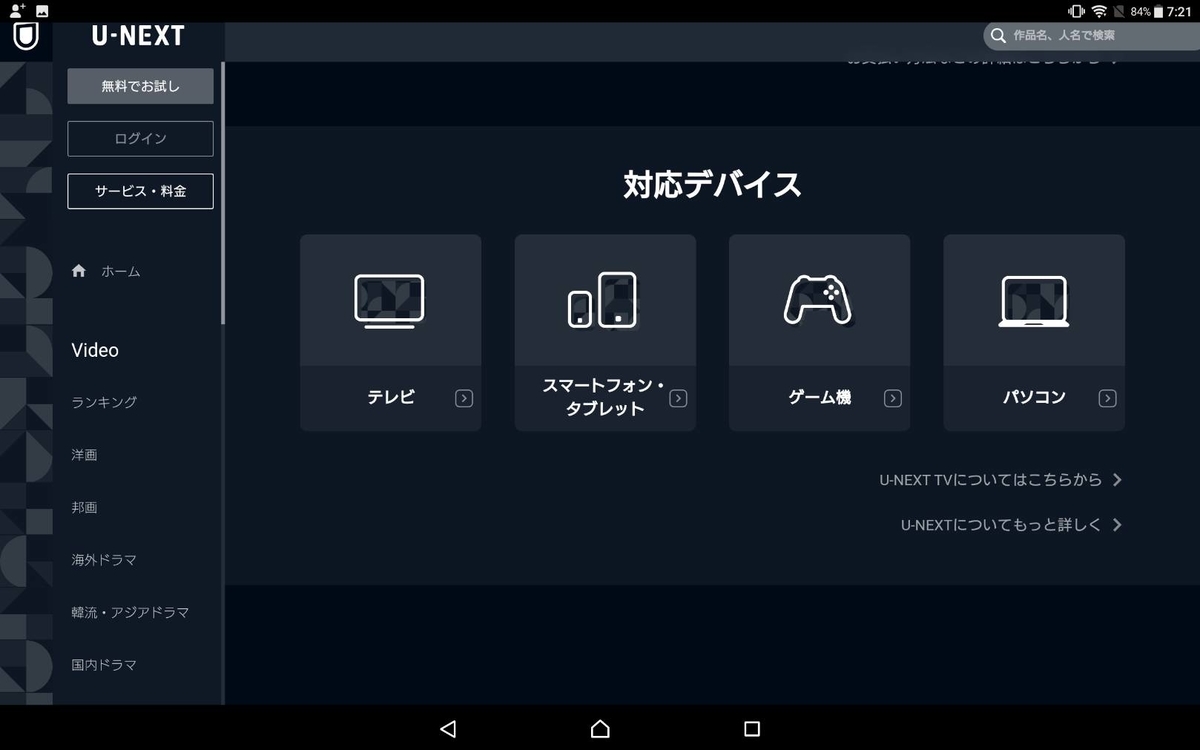Tap the smartphone and tablet icon
The height and width of the screenshot is (750, 1200).
603,300
